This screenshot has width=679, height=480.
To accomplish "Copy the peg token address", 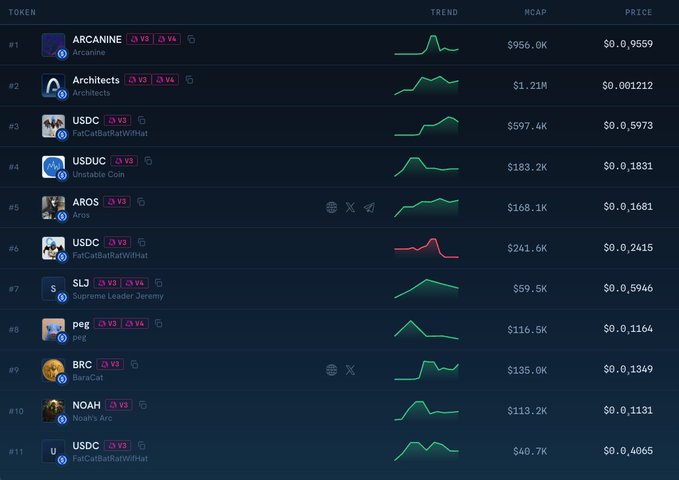I will point(159,323).
